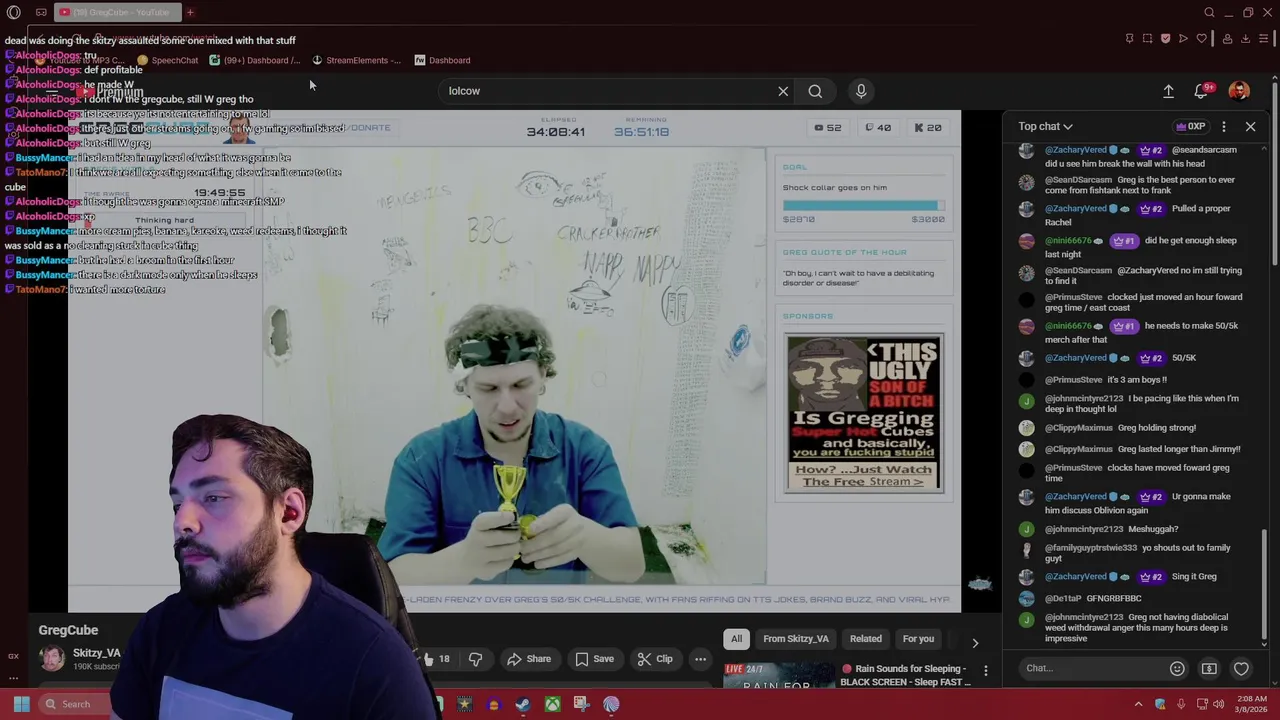Open the SpeechChat bookmark

pos(168,60)
